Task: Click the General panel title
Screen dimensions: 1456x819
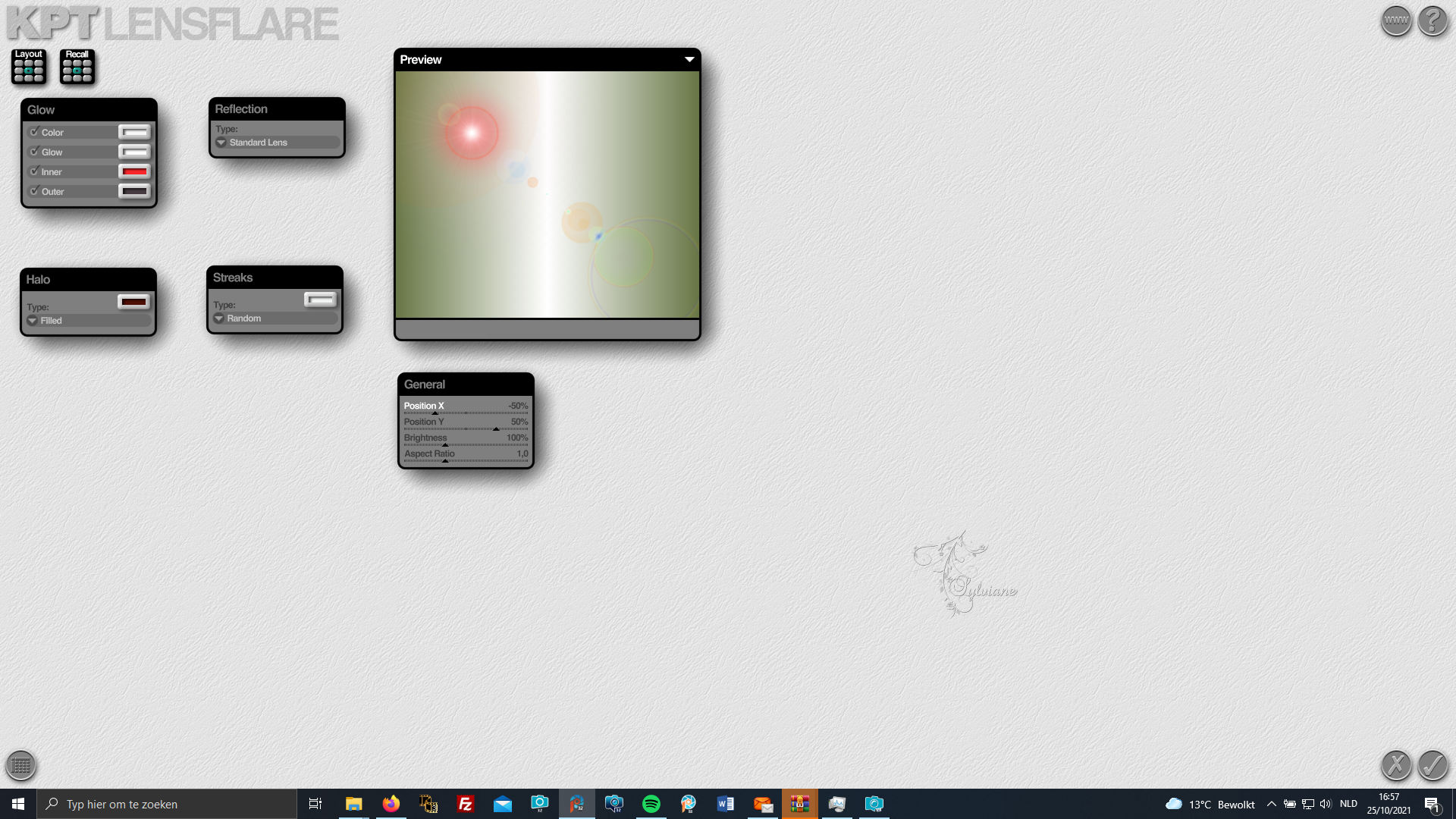Action: [x=425, y=384]
